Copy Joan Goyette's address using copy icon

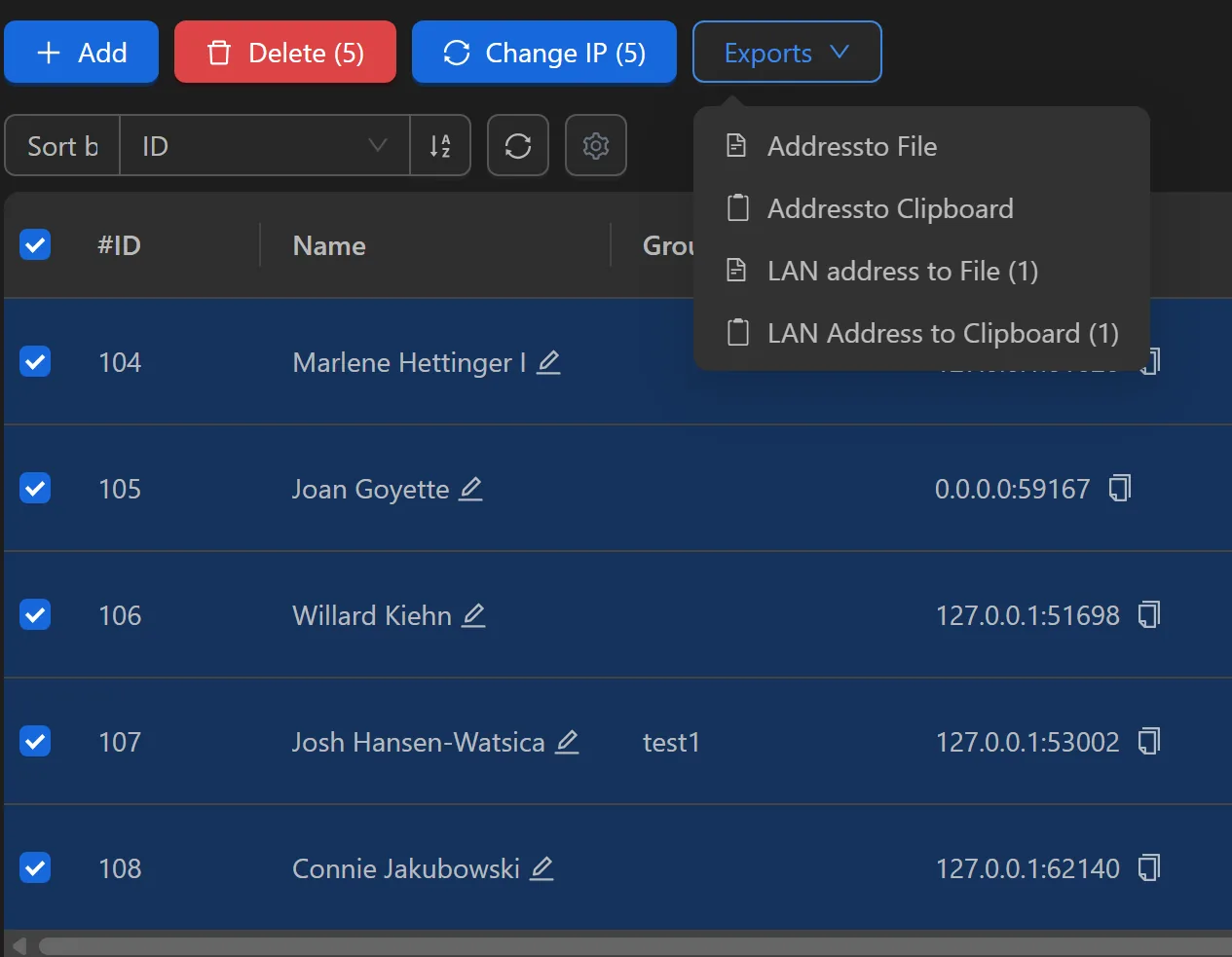point(1118,489)
